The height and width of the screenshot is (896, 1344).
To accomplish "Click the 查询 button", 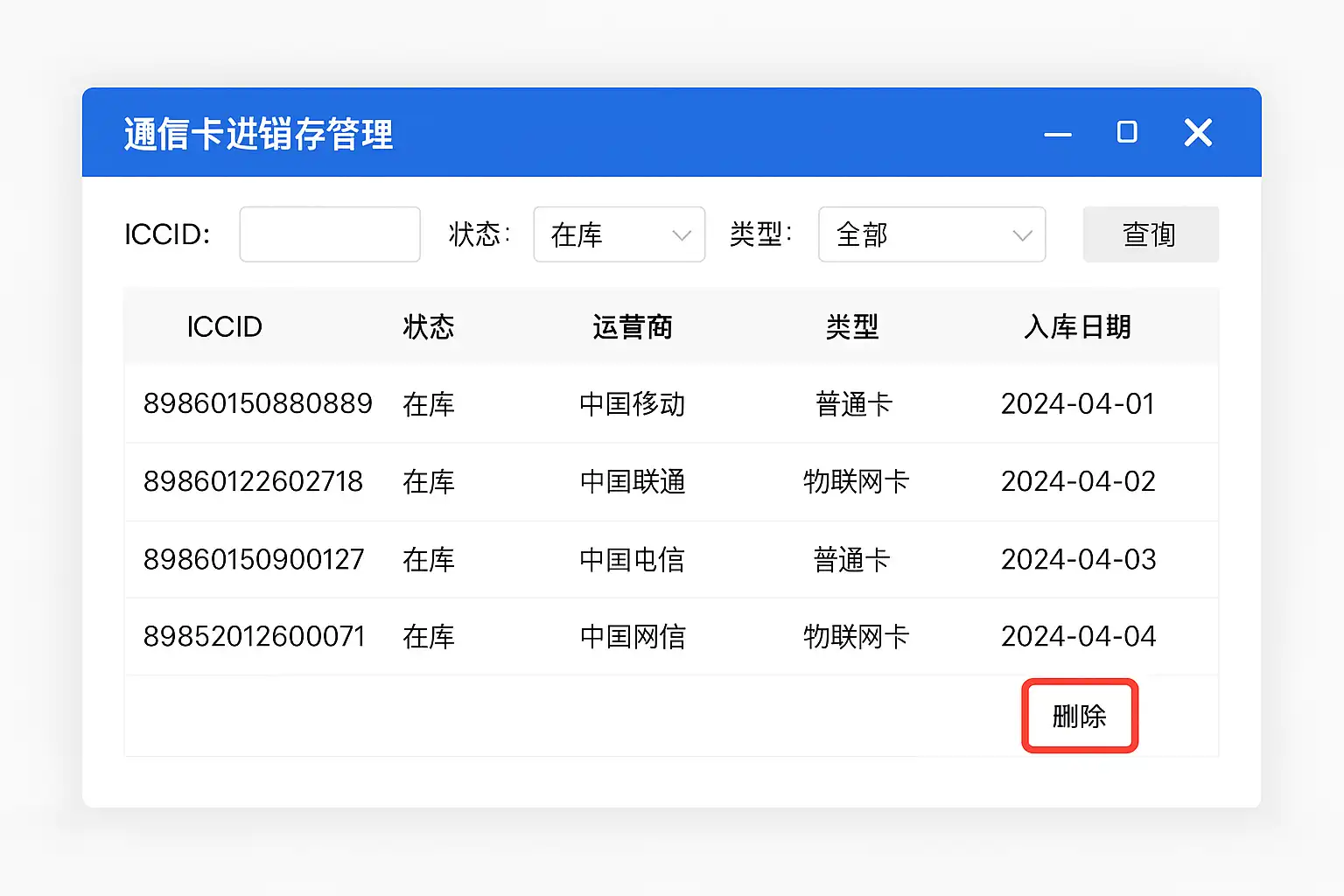I will tap(1151, 234).
